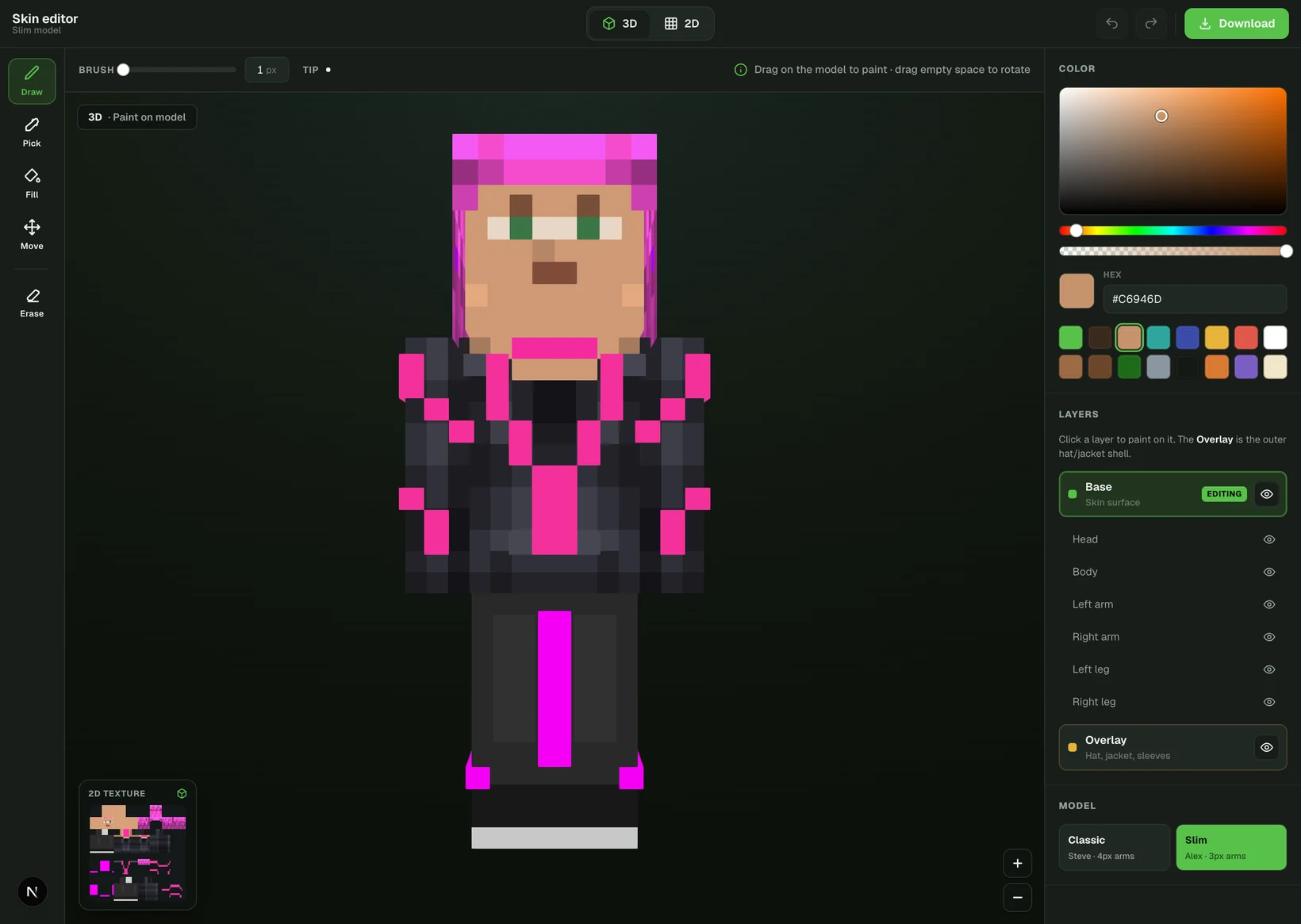Click the undo arrow
Screen dimensions: 1301x924
tap(1112, 23)
